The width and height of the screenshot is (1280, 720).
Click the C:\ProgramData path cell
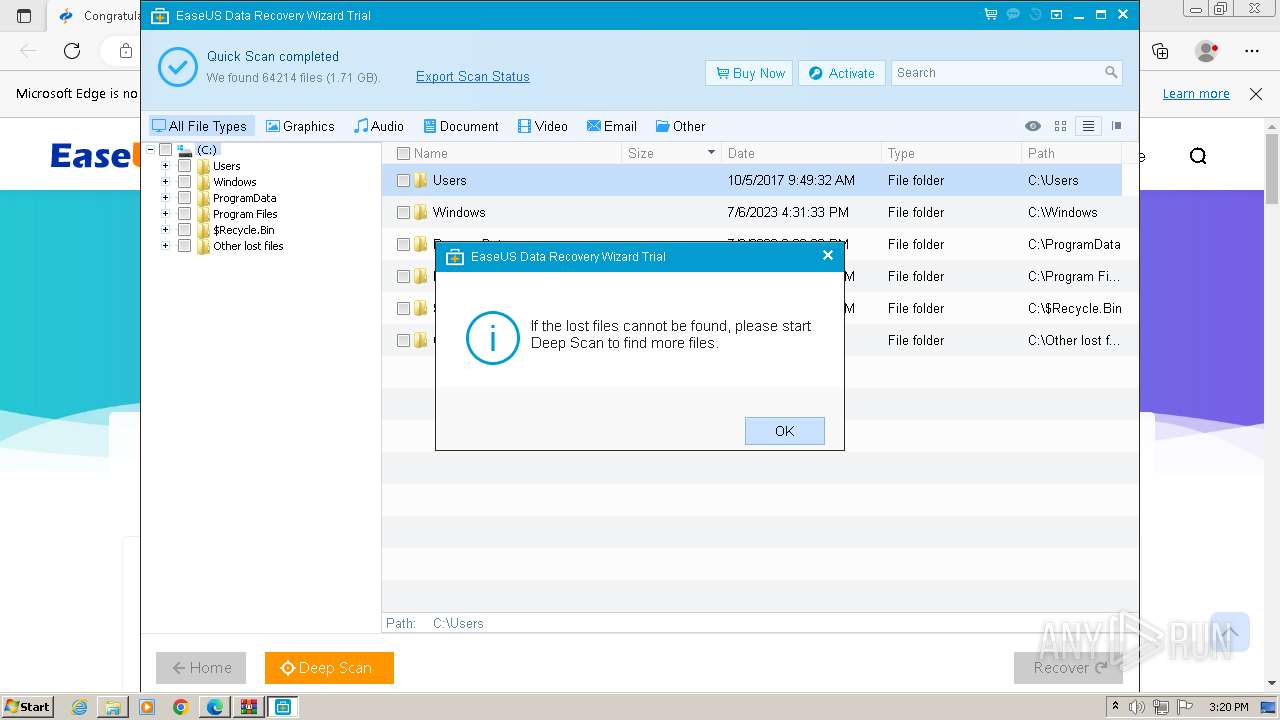1074,244
